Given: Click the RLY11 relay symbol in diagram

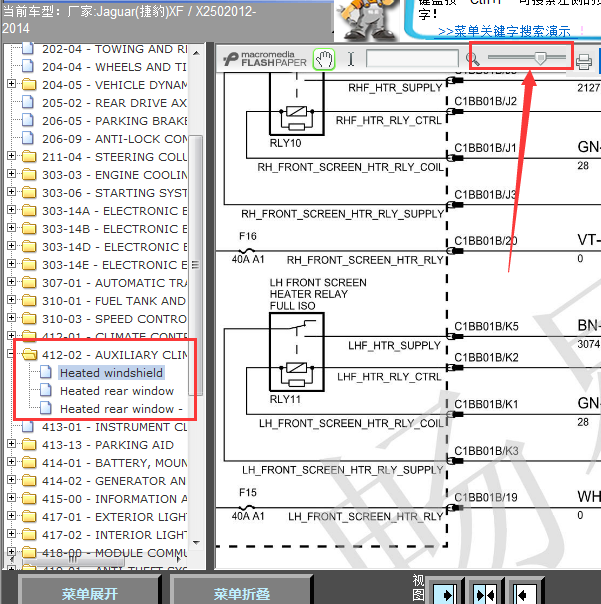Looking at the screenshot, I should tap(297, 352).
